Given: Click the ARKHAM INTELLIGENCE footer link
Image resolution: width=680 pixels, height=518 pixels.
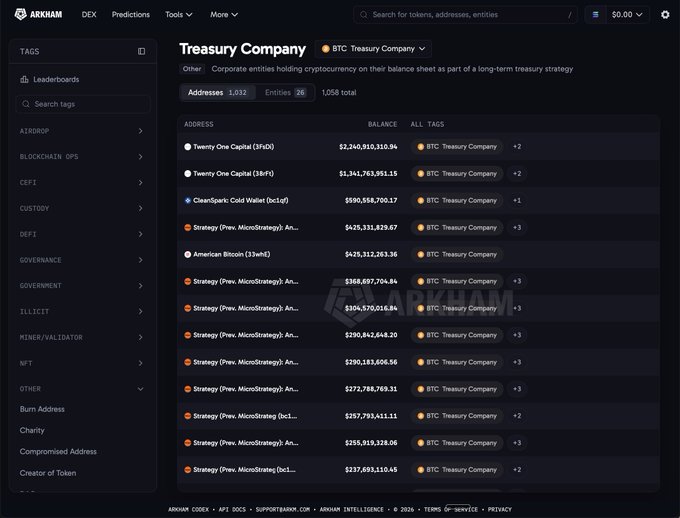Looking at the screenshot, I should click(352, 509).
